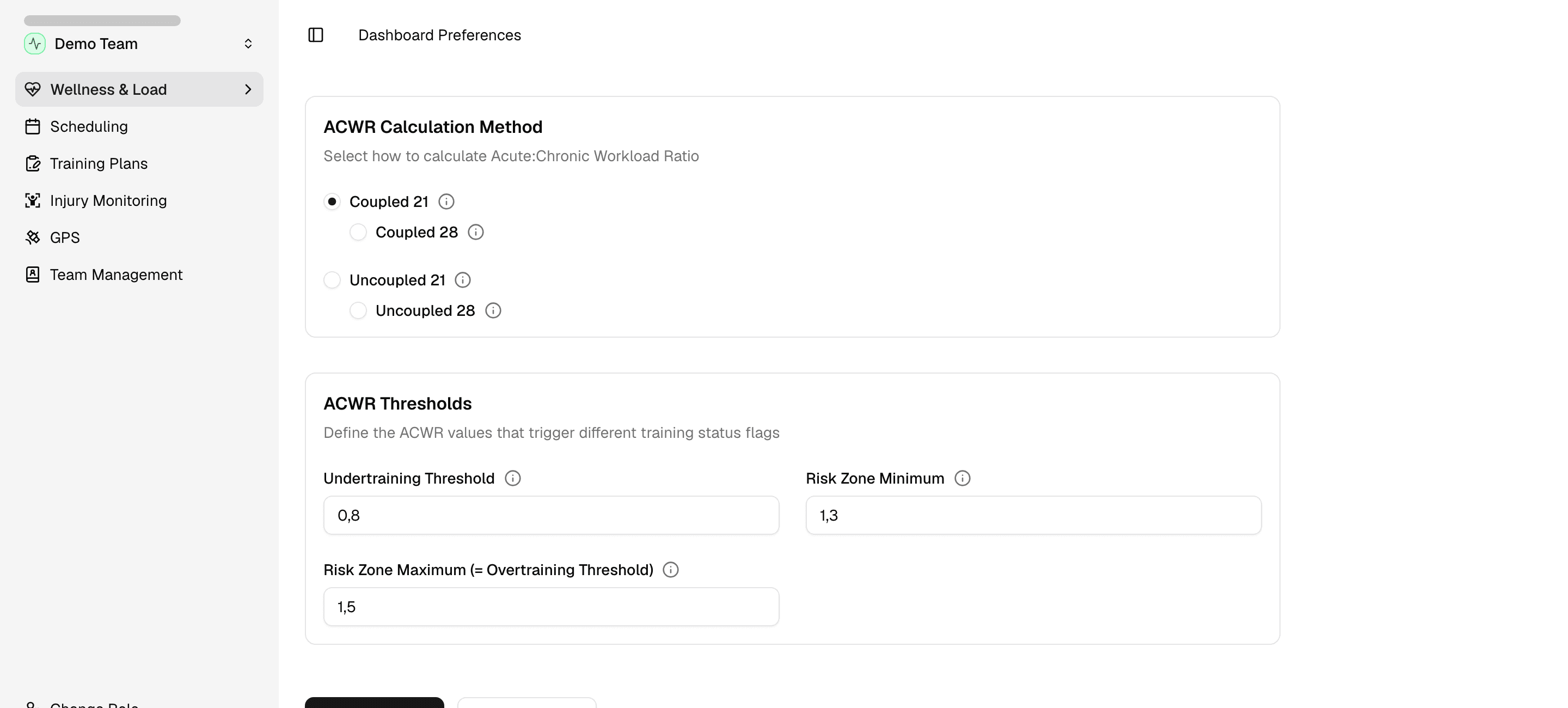Focus the Undertraining Threshold field with 0,8
This screenshot has width=1568, height=708.
point(551,516)
